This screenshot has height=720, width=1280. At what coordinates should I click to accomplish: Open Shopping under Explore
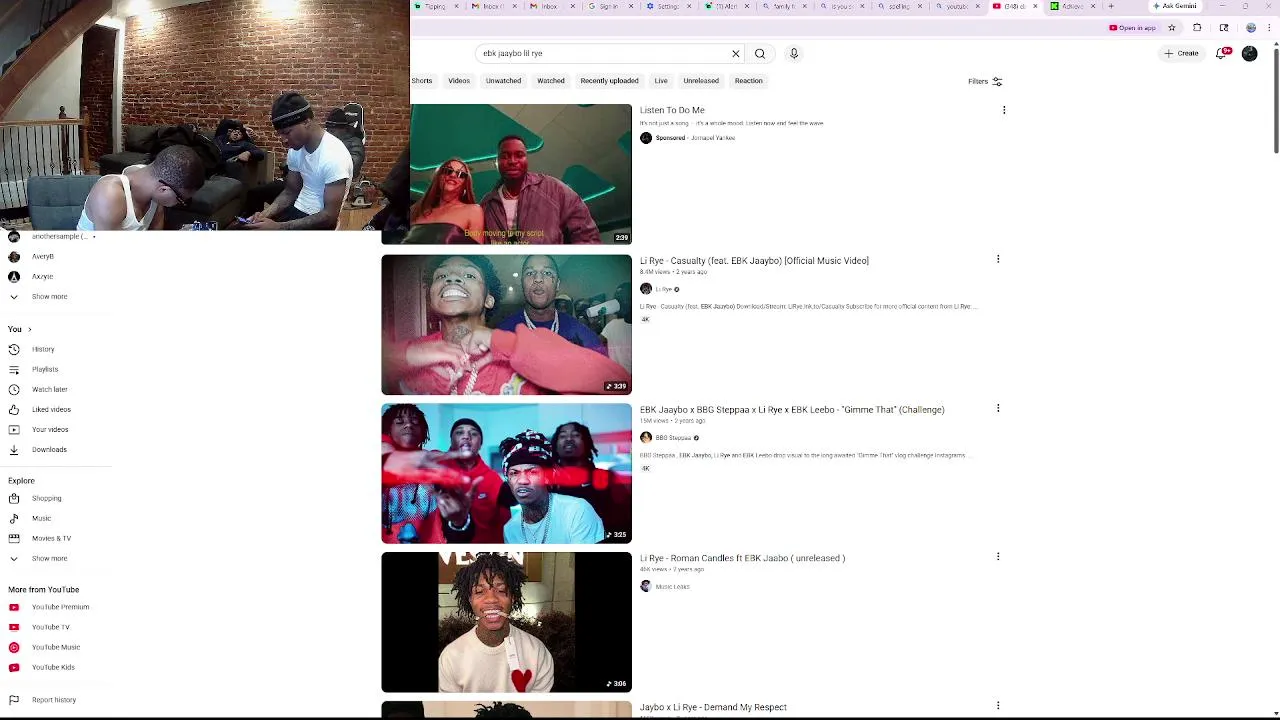coord(46,498)
